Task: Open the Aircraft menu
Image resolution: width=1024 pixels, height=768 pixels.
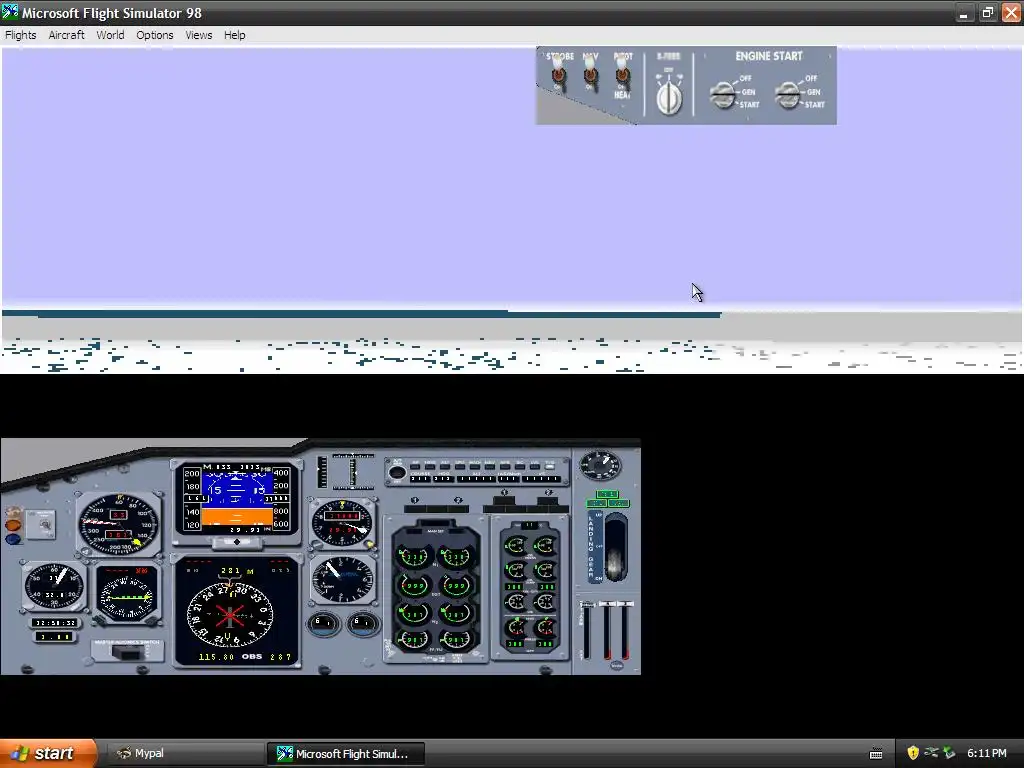Action: coord(67,35)
